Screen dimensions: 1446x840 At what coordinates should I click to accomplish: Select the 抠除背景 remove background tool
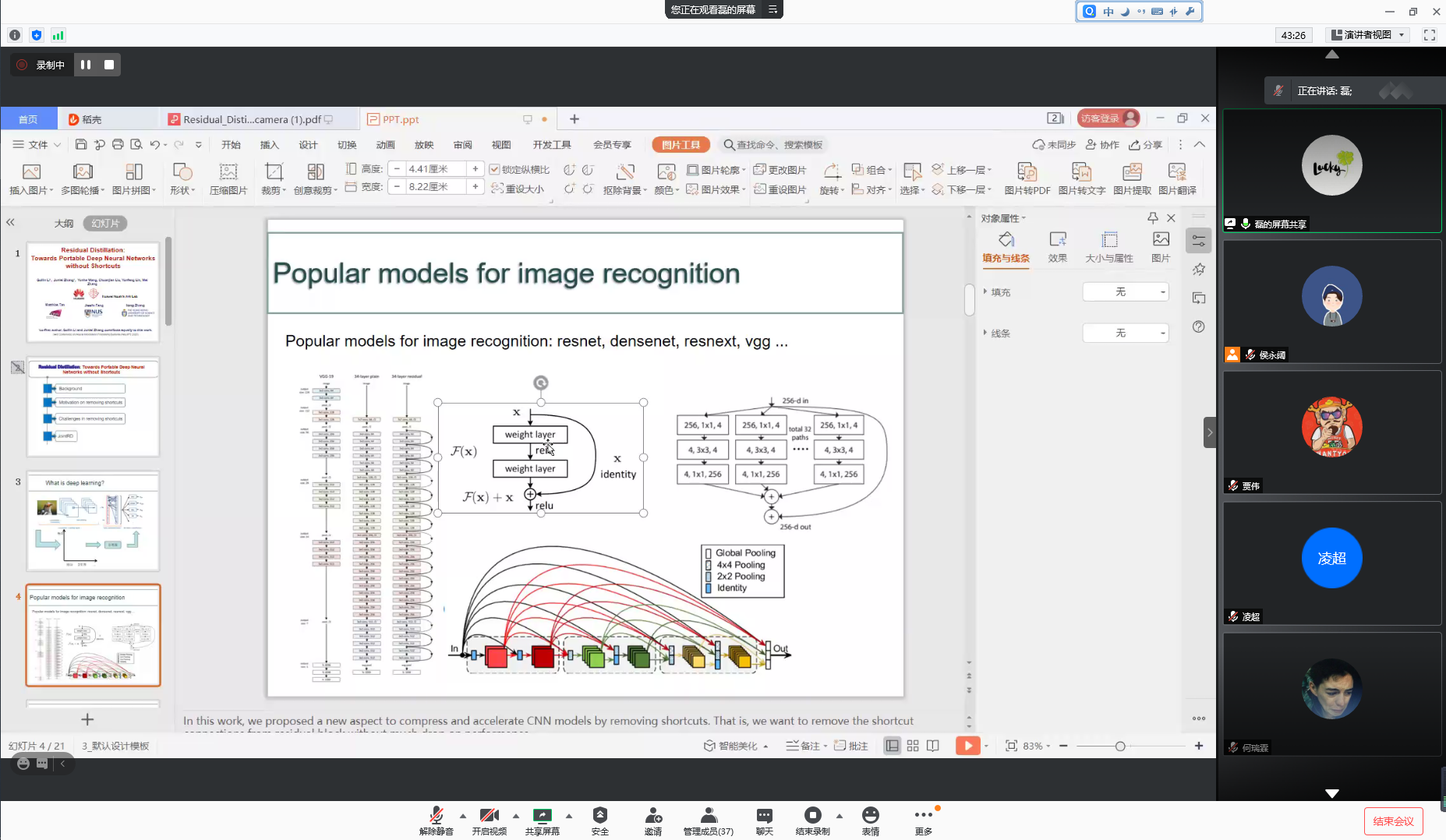tap(624, 172)
